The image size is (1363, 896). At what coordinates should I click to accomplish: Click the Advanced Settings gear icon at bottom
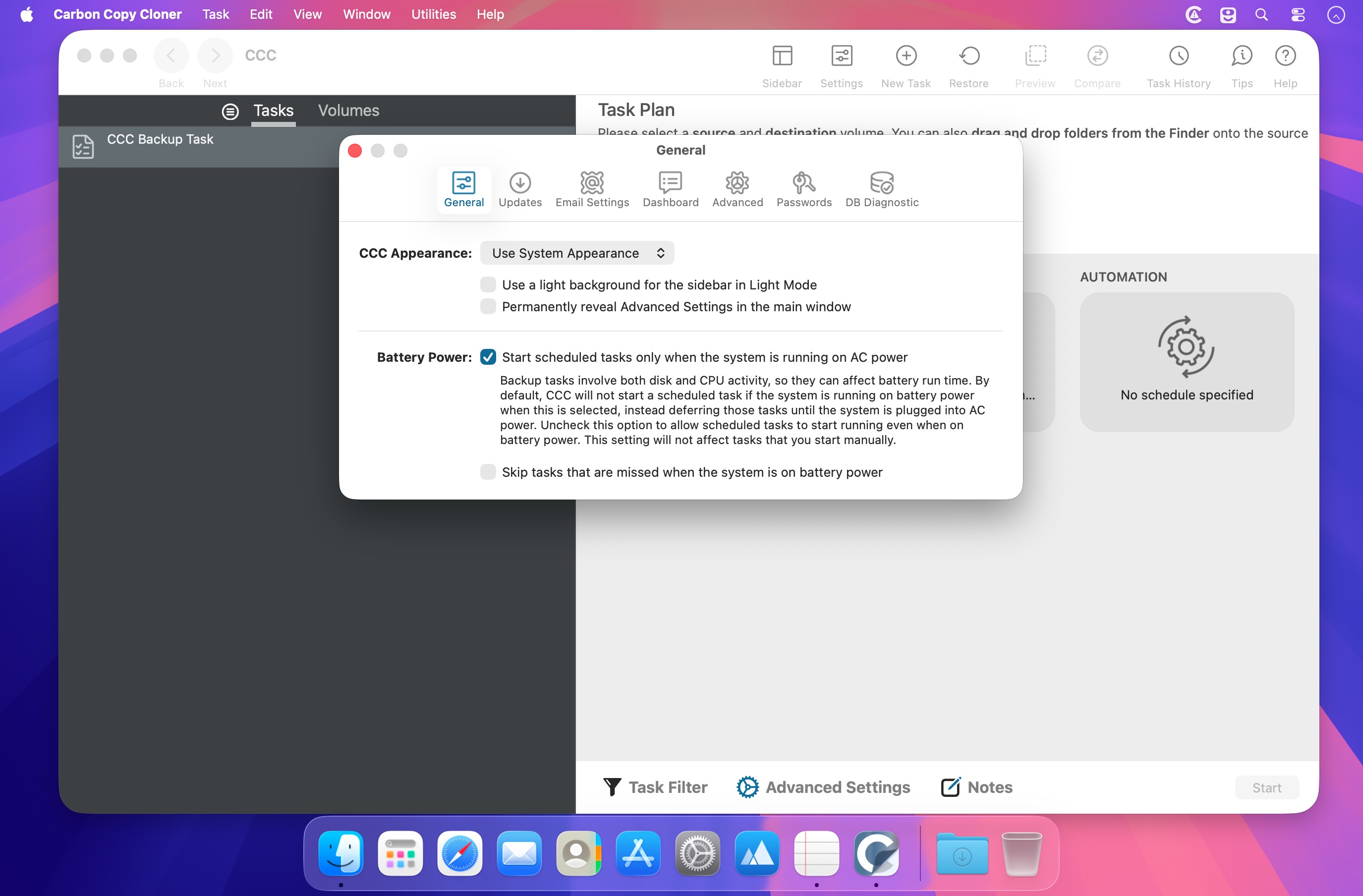point(747,787)
